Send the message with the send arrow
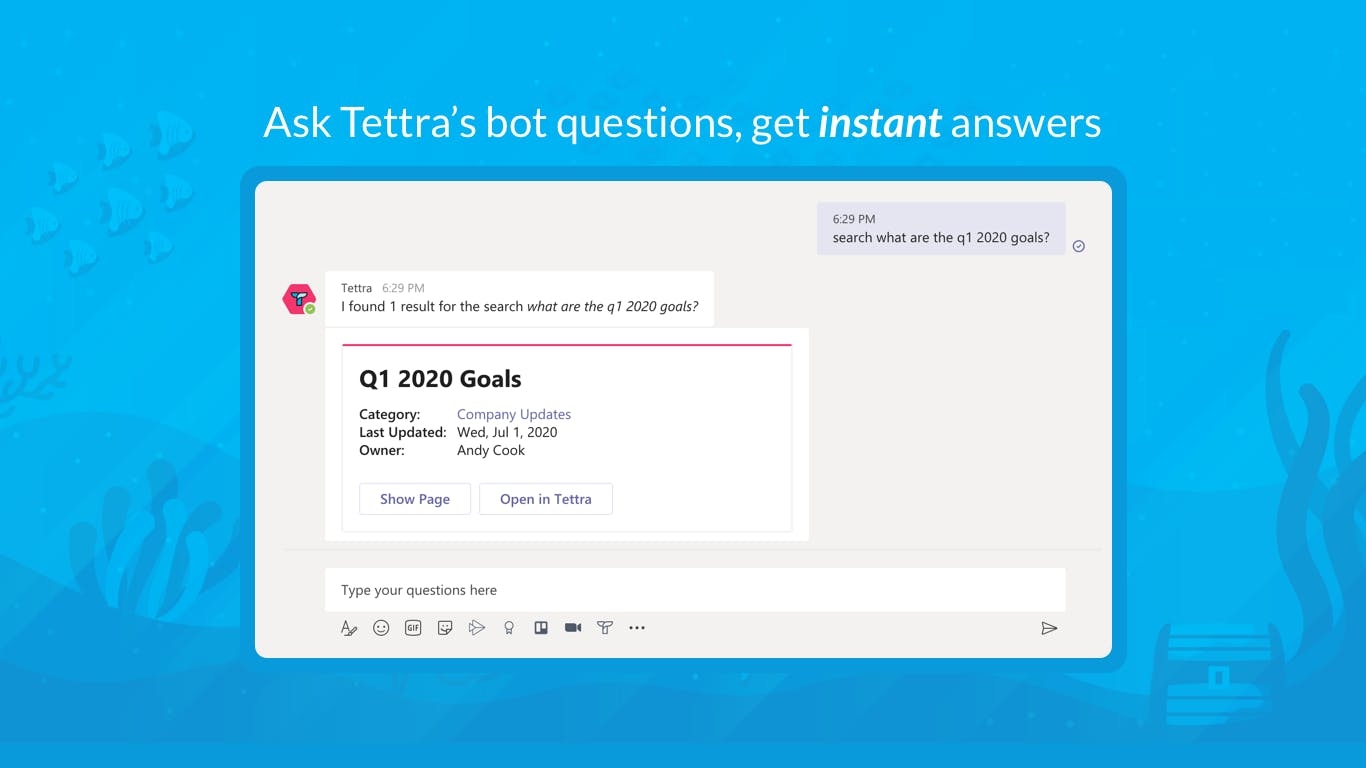The height and width of the screenshot is (768, 1366). [x=1049, y=628]
